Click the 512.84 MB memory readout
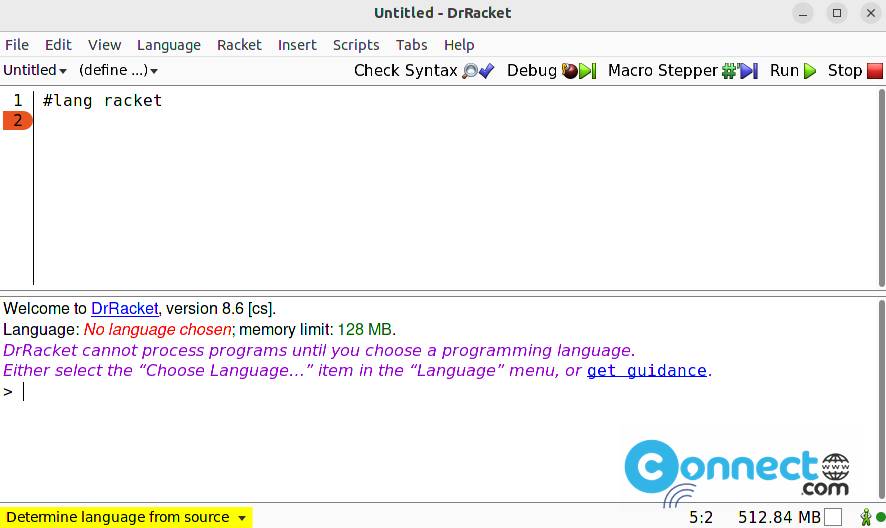The width and height of the screenshot is (886, 528). [x=779, y=517]
